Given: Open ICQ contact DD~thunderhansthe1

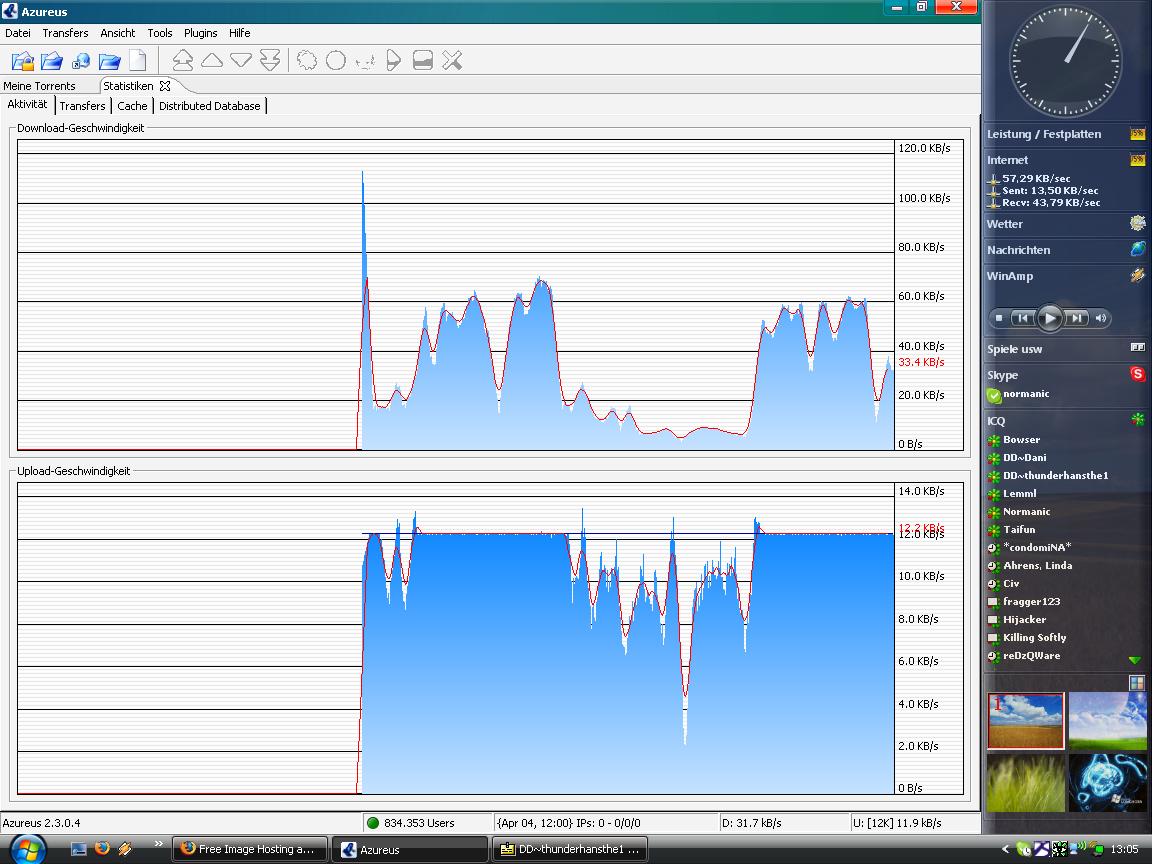Looking at the screenshot, I should click(x=1055, y=476).
